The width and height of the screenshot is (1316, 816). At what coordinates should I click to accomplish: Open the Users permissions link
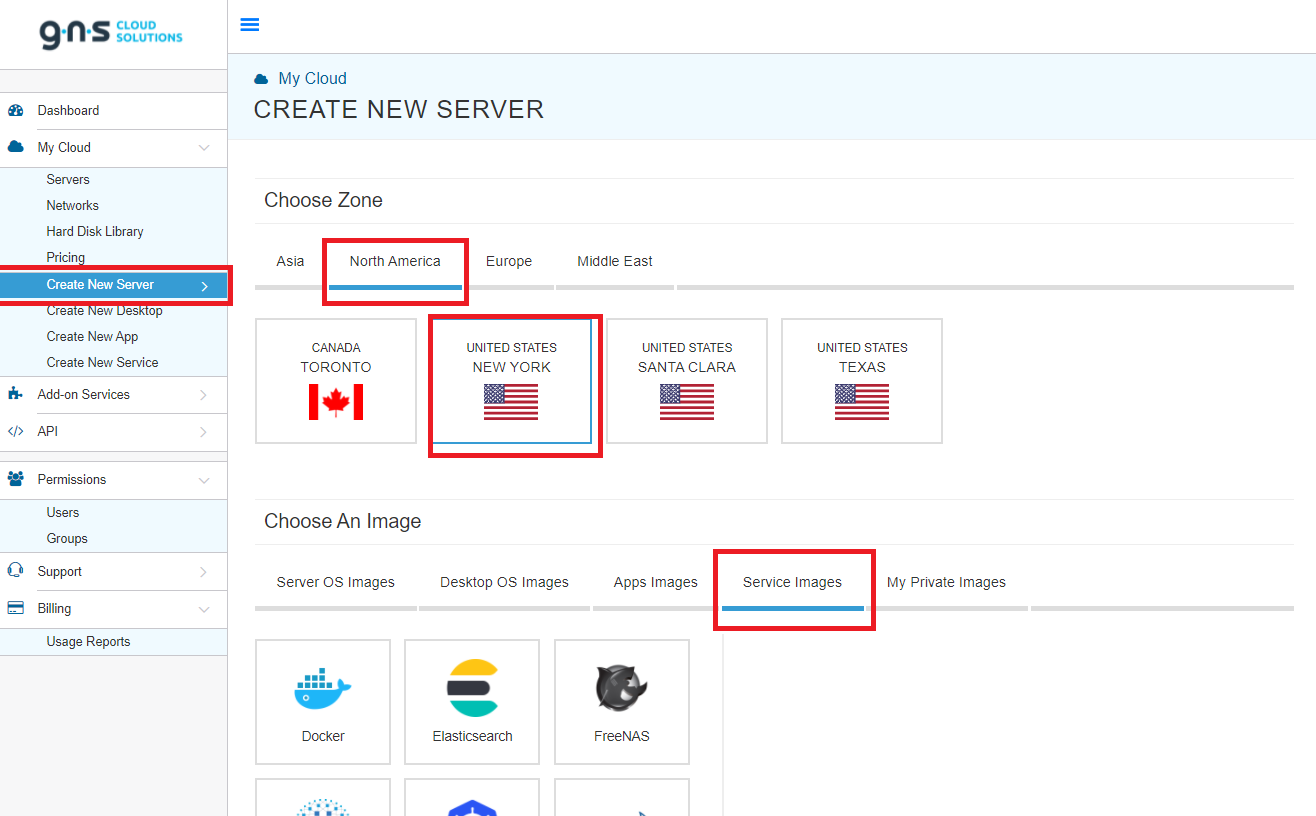pos(63,513)
